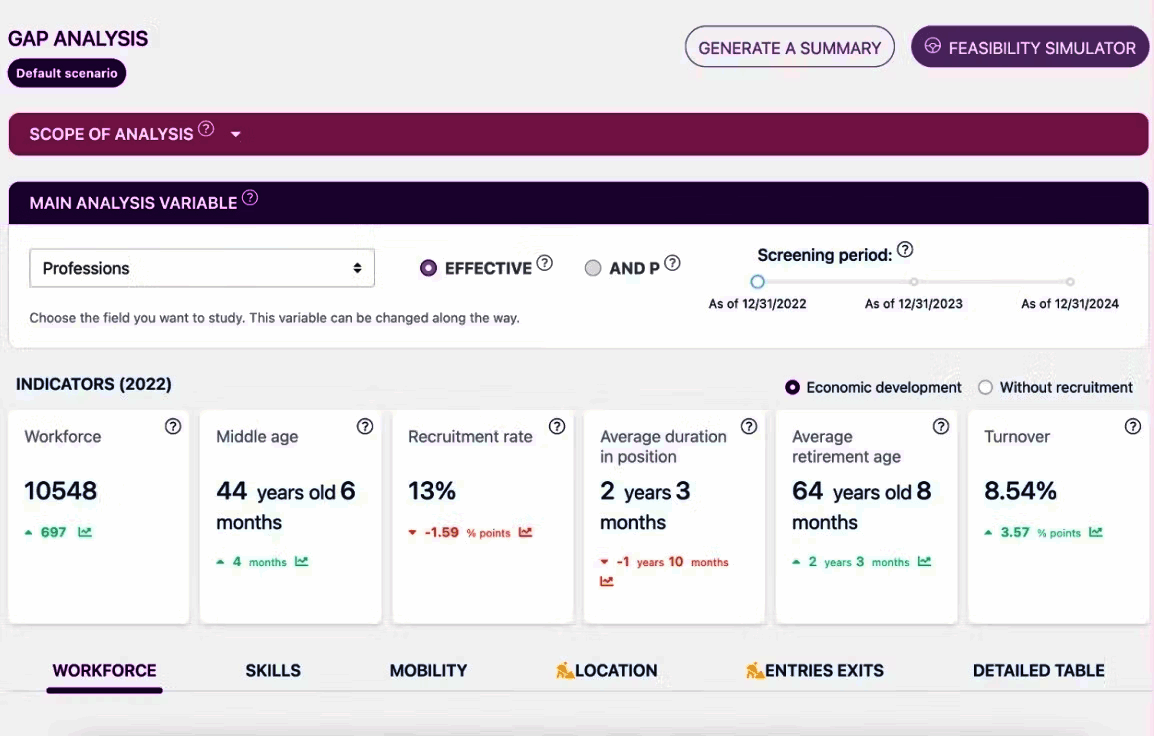Enable the Without recruitment view
The height and width of the screenshot is (736, 1154).
click(985, 387)
